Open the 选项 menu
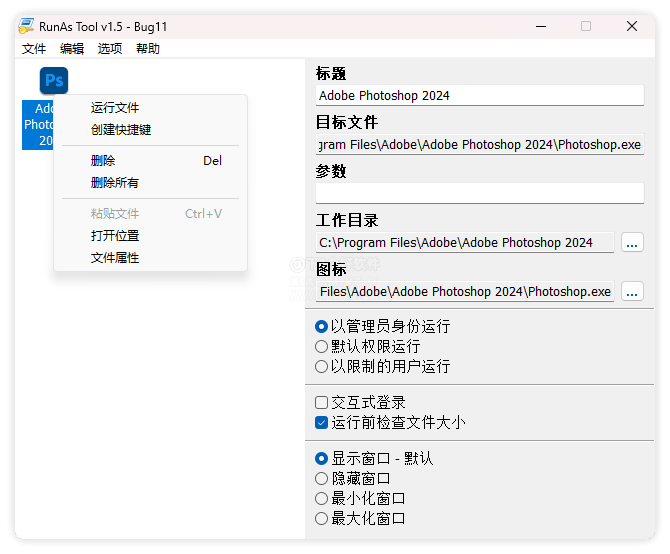This screenshot has height=554, width=670. pos(110,48)
